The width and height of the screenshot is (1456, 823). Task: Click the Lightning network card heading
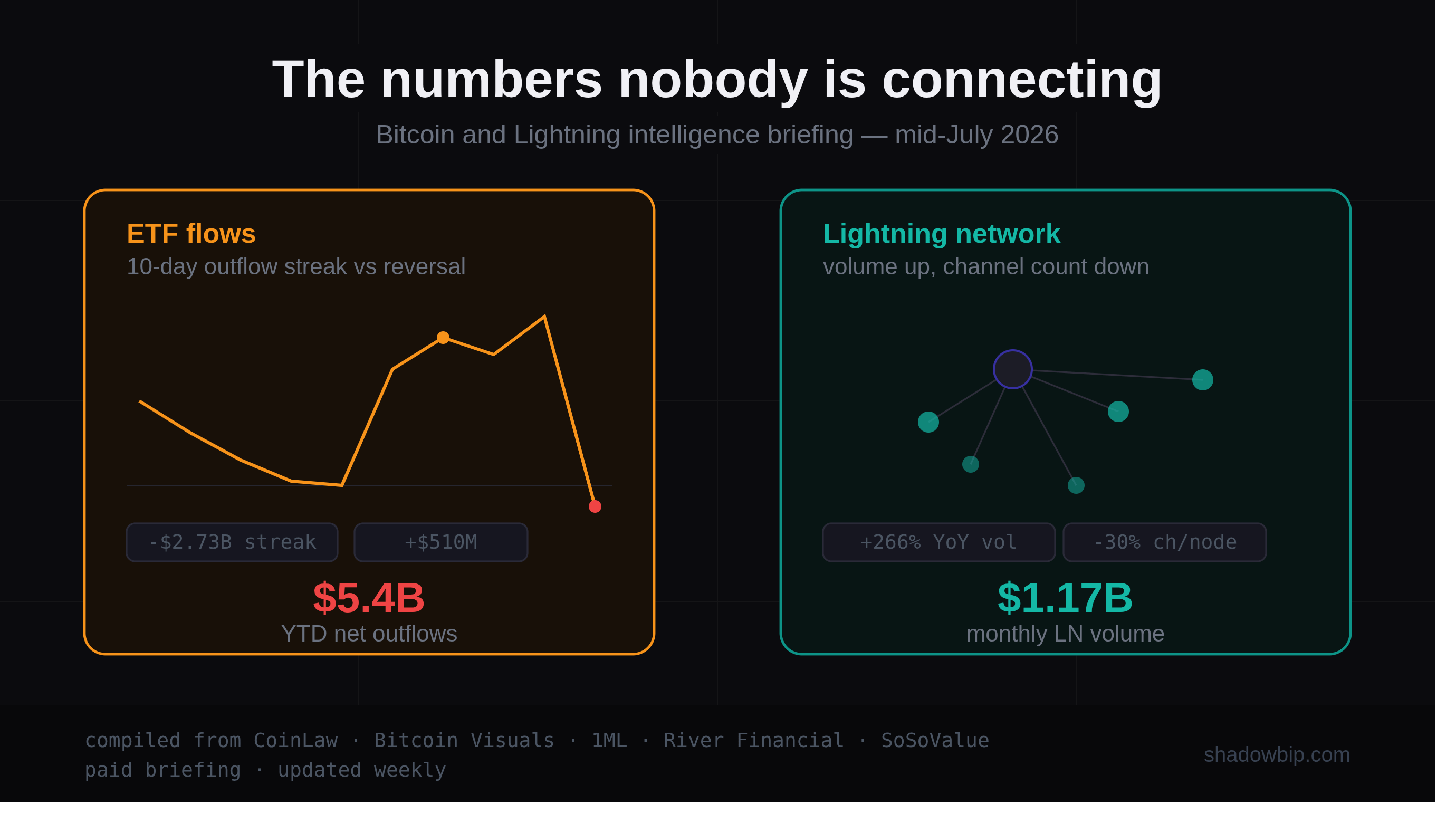point(941,233)
